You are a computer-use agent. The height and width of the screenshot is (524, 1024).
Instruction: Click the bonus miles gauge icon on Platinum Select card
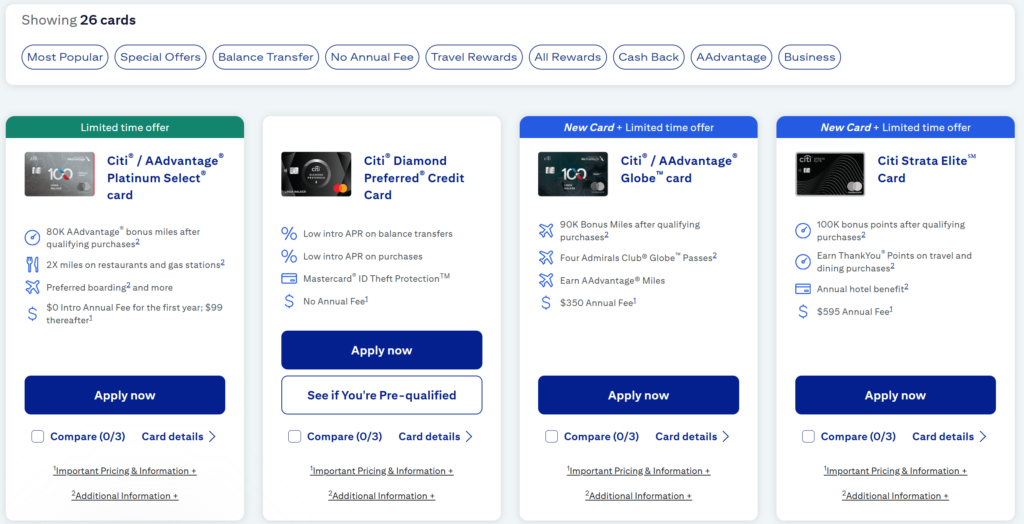(33, 237)
